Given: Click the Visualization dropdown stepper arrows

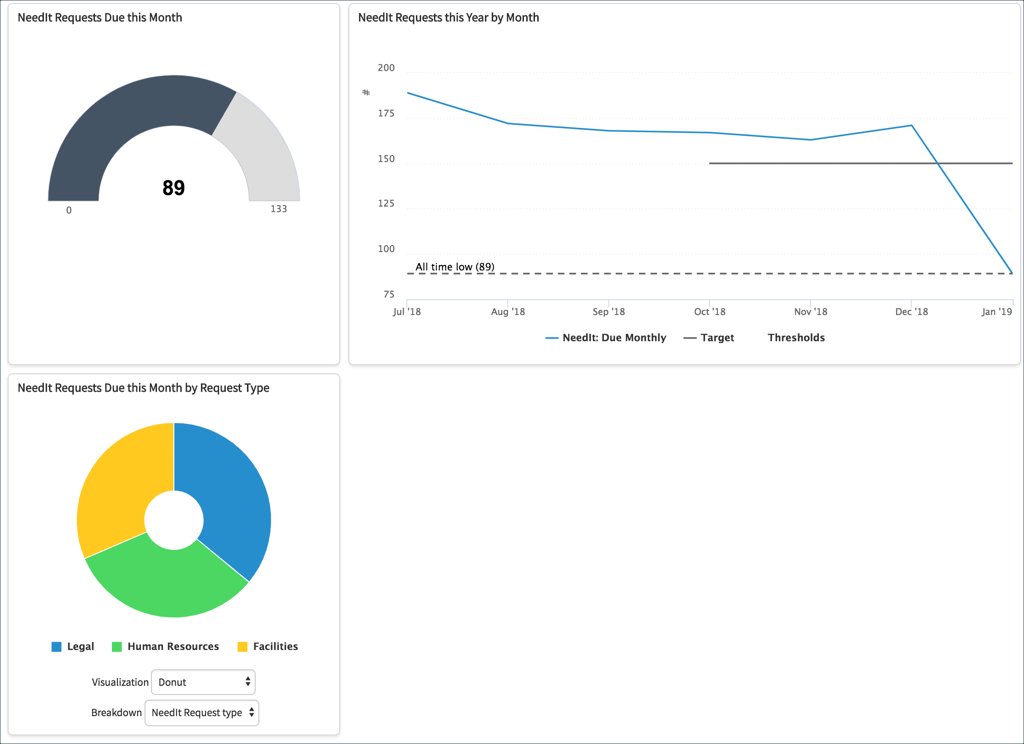Looking at the screenshot, I should click(x=247, y=682).
